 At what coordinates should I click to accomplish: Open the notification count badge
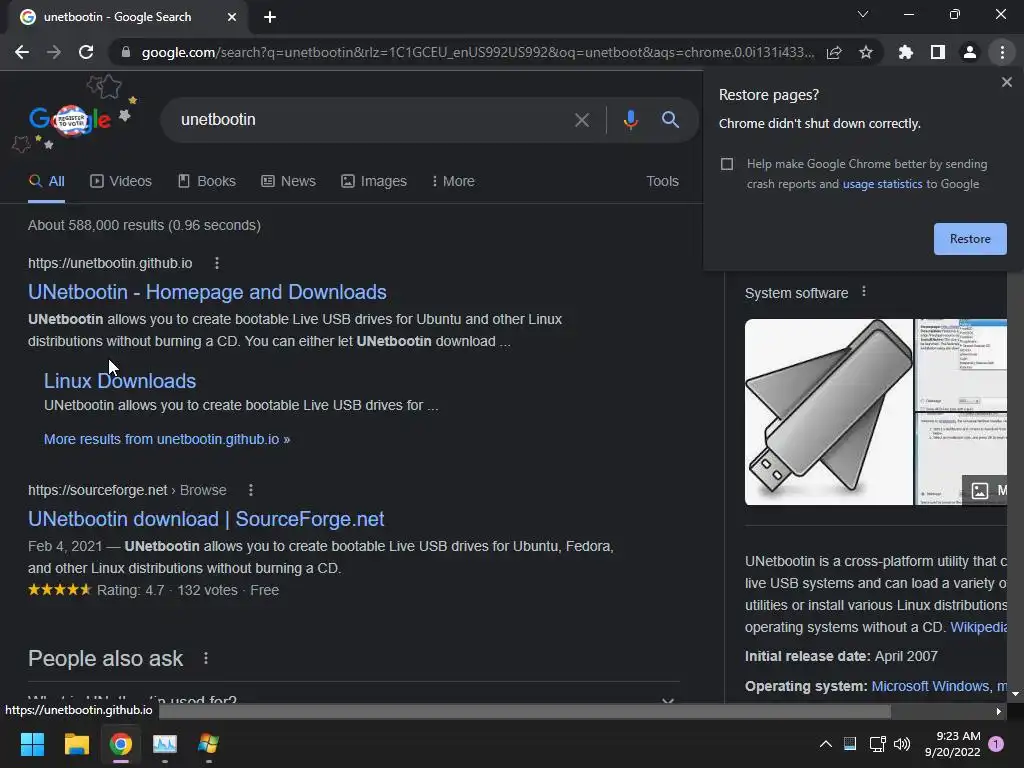coord(996,743)
